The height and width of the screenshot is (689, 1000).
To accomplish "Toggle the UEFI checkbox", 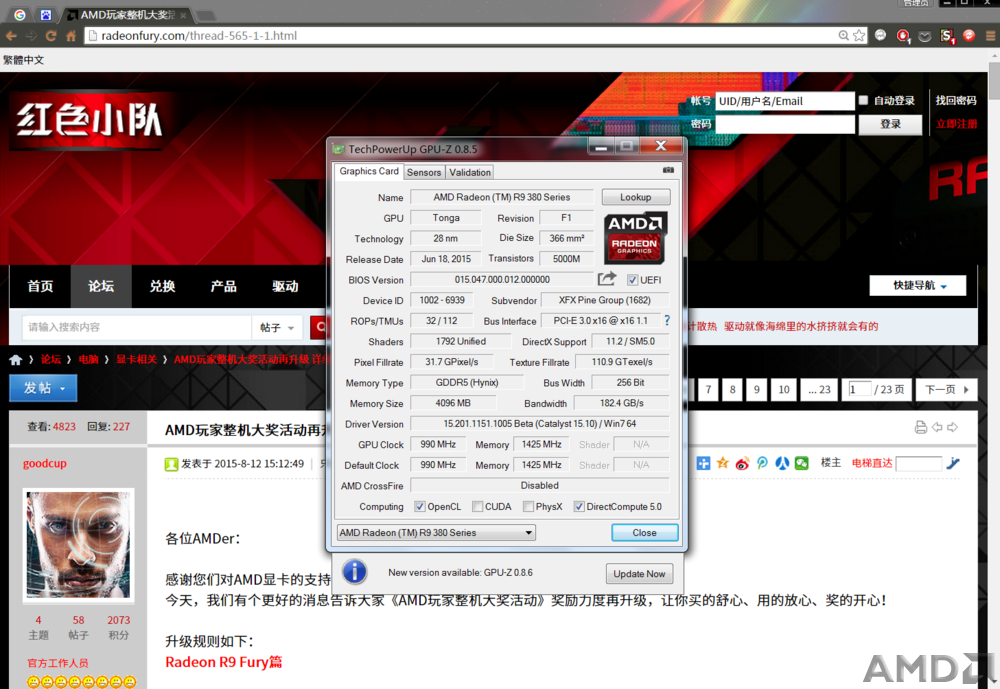I will click(632, 280).
